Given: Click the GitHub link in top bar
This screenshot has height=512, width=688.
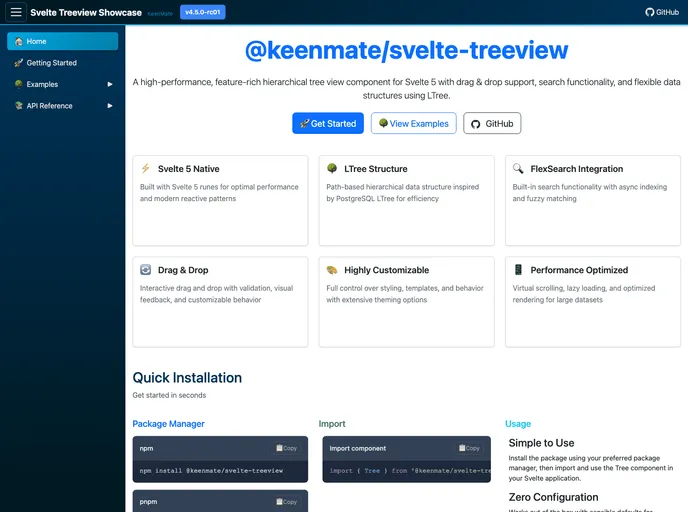Looking at the screenshot, I should 662,12.
